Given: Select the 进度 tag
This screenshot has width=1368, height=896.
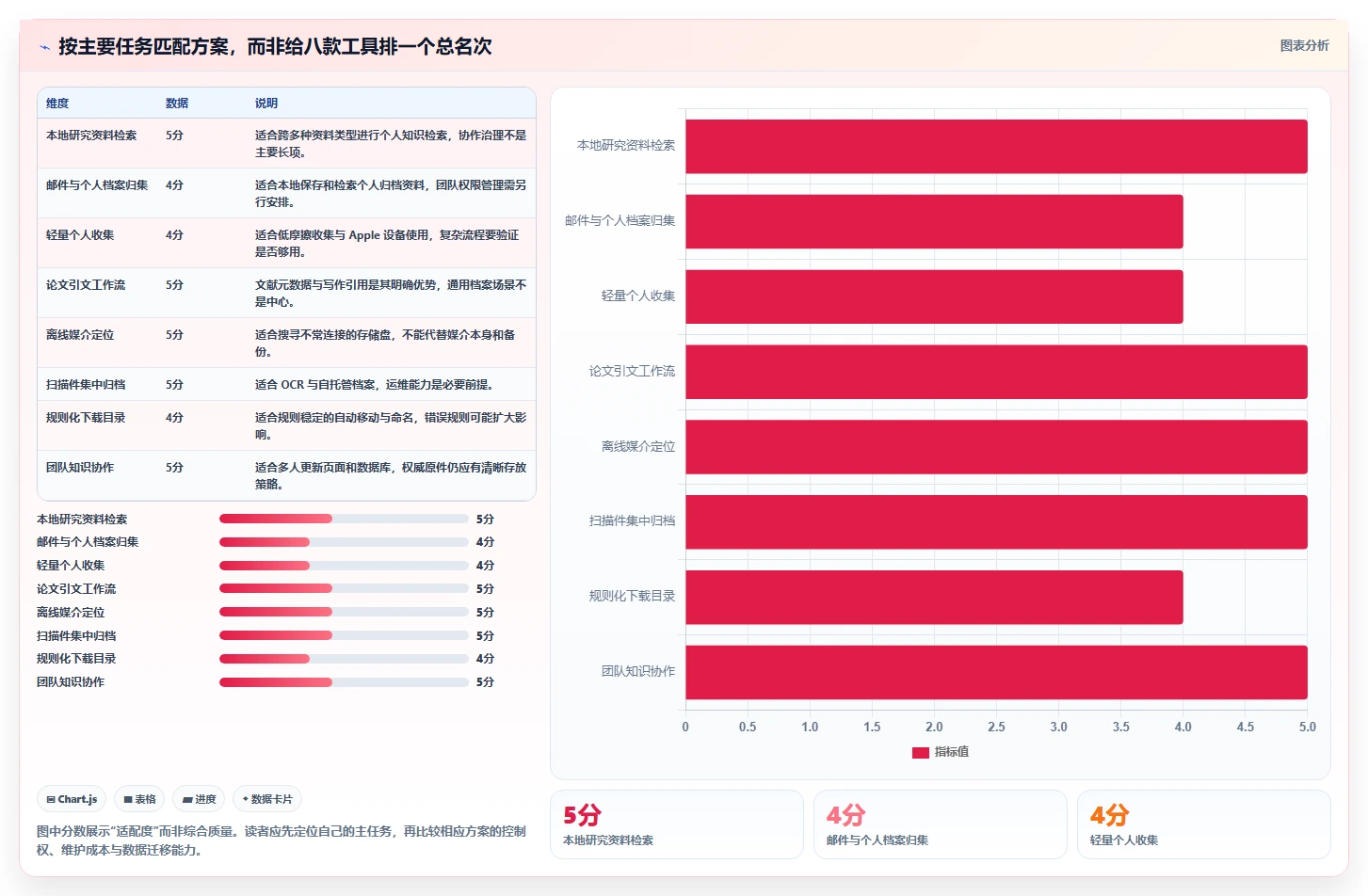Looking at the screenshot, I should (x=199, y=799).
